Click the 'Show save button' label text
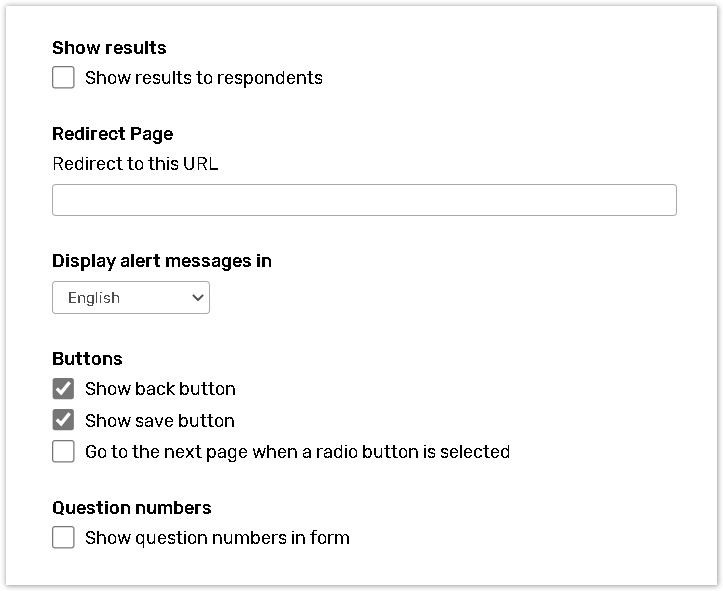The image size is (723, 591). click(160, 420)
